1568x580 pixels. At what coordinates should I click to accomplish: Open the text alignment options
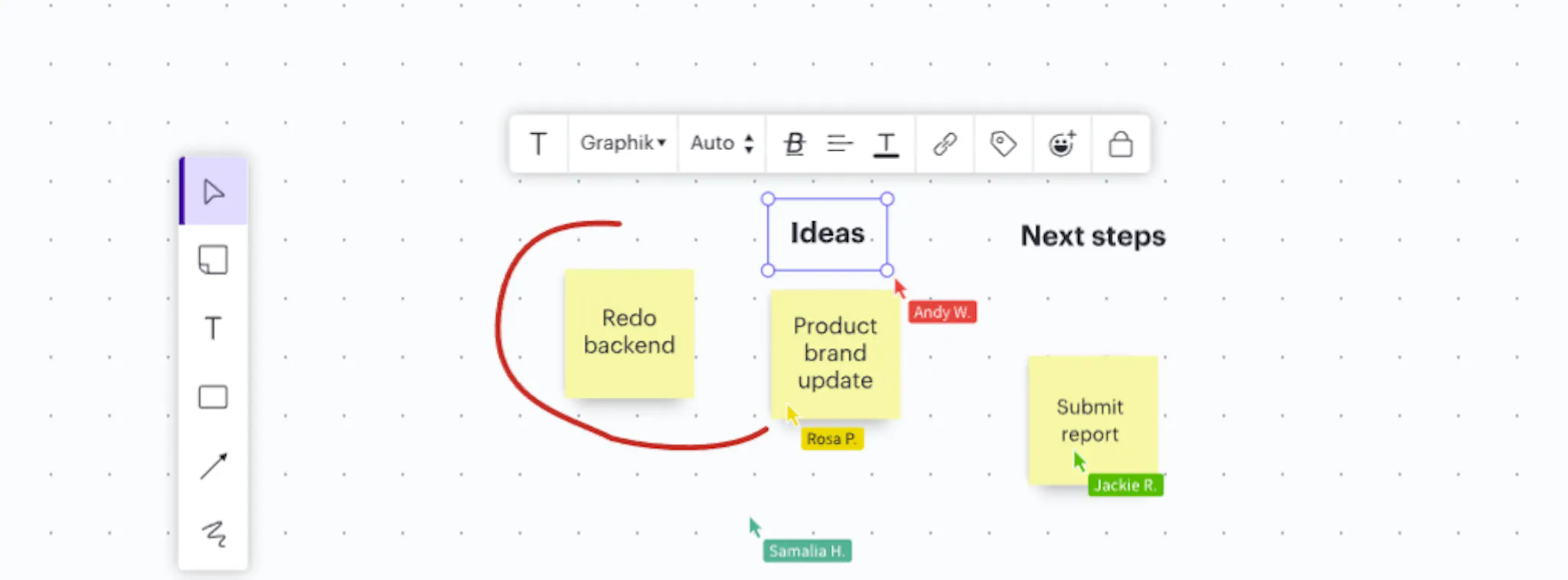[x=840, y=144]
